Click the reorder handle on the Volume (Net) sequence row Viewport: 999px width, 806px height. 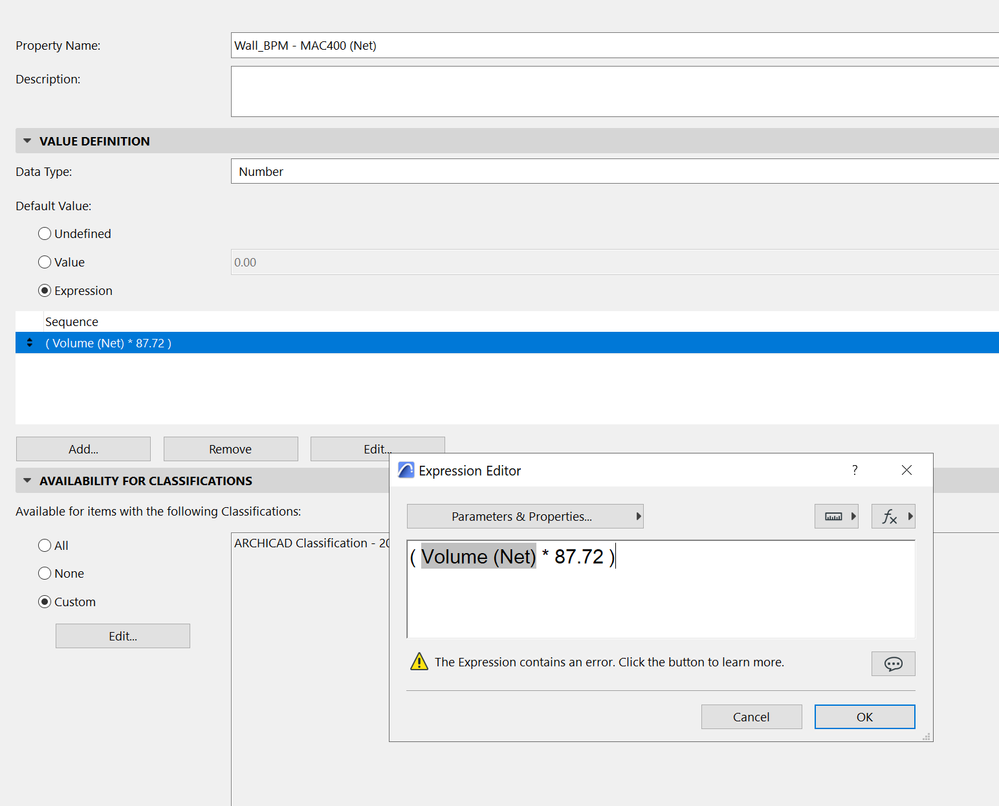click(29, 343)
